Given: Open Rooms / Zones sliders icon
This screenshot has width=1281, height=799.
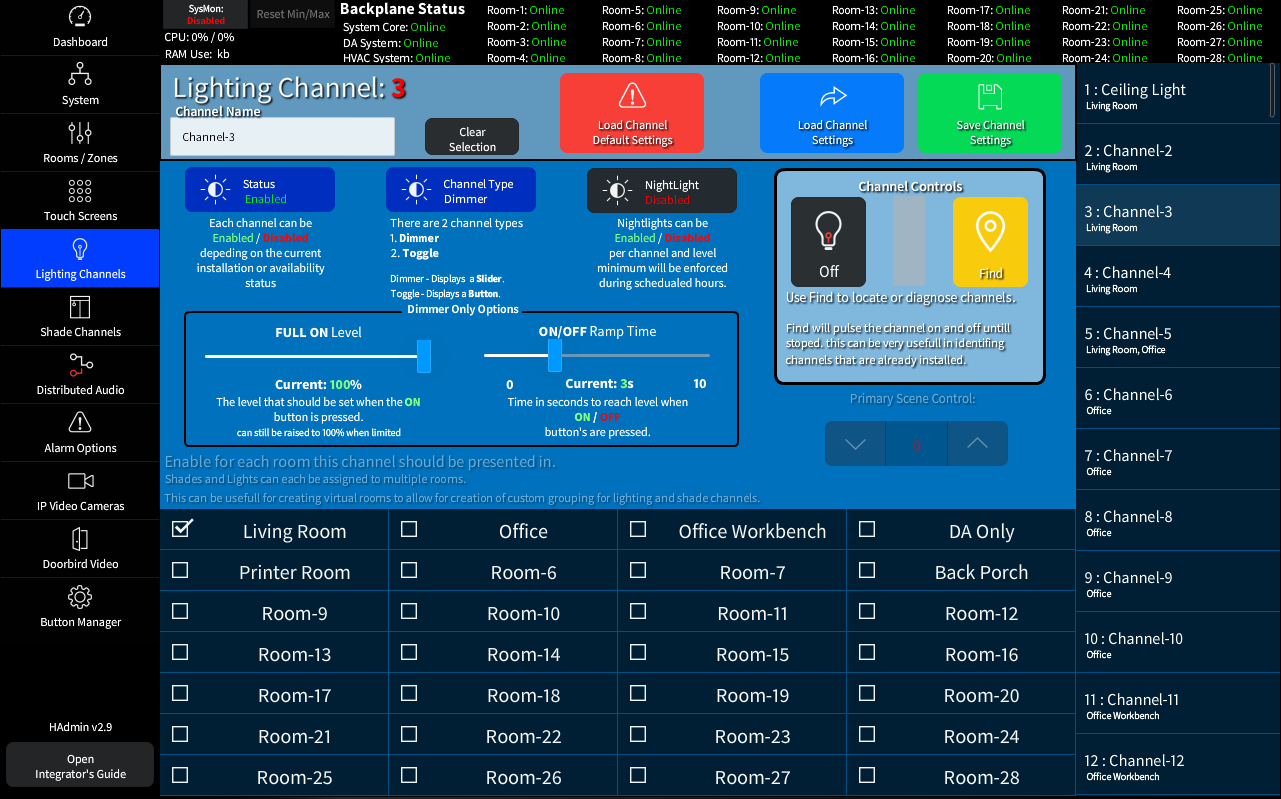Looking at the screenshot, I should 80,133.
